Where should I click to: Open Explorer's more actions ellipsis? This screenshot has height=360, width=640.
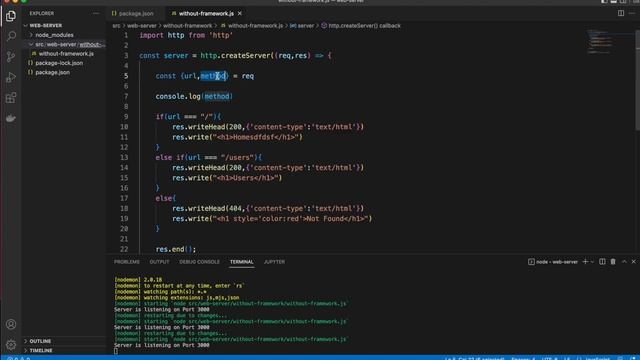tap(96, 13)
